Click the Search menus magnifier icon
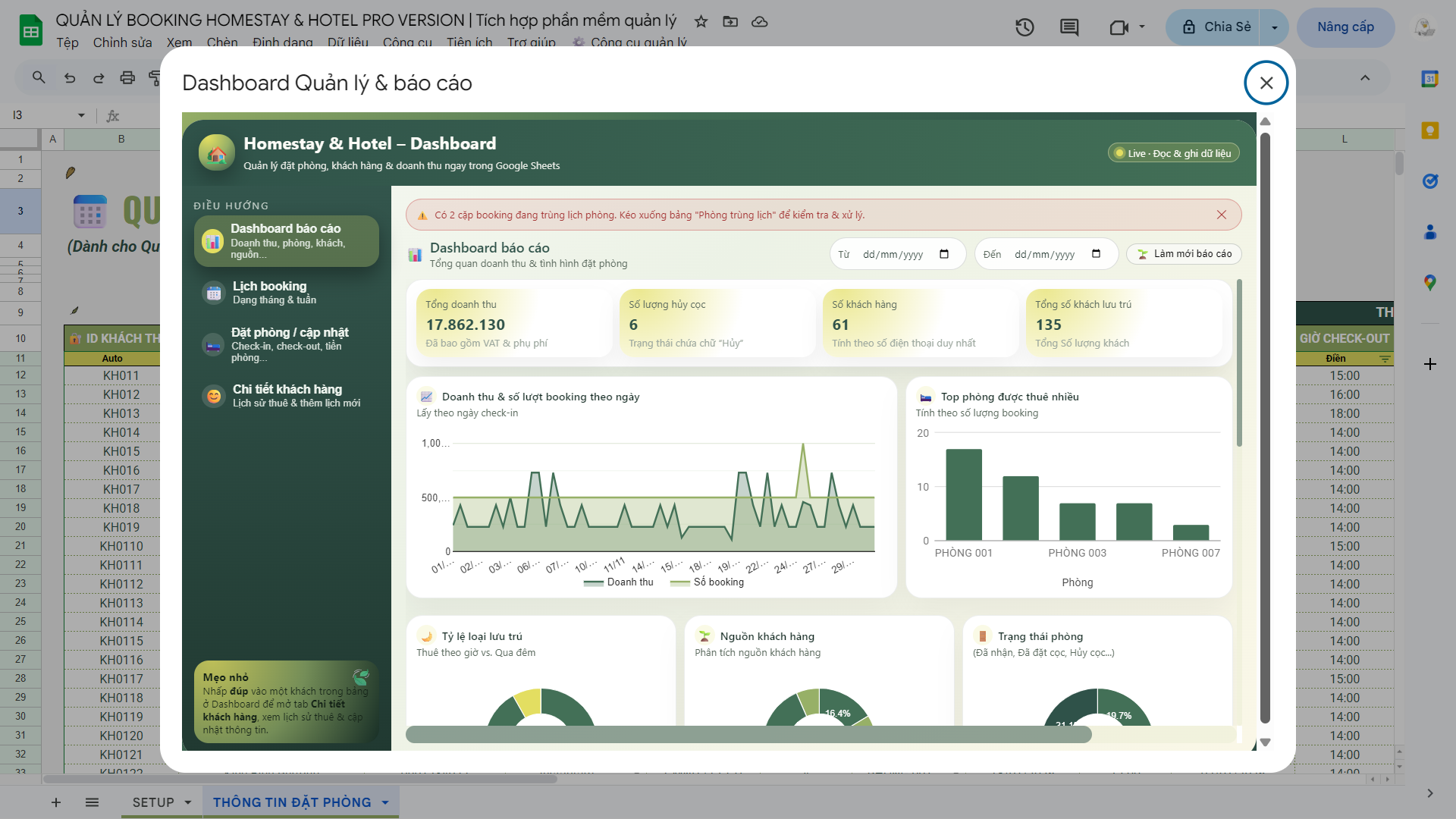1456x819 pixels. pos(39,77)
